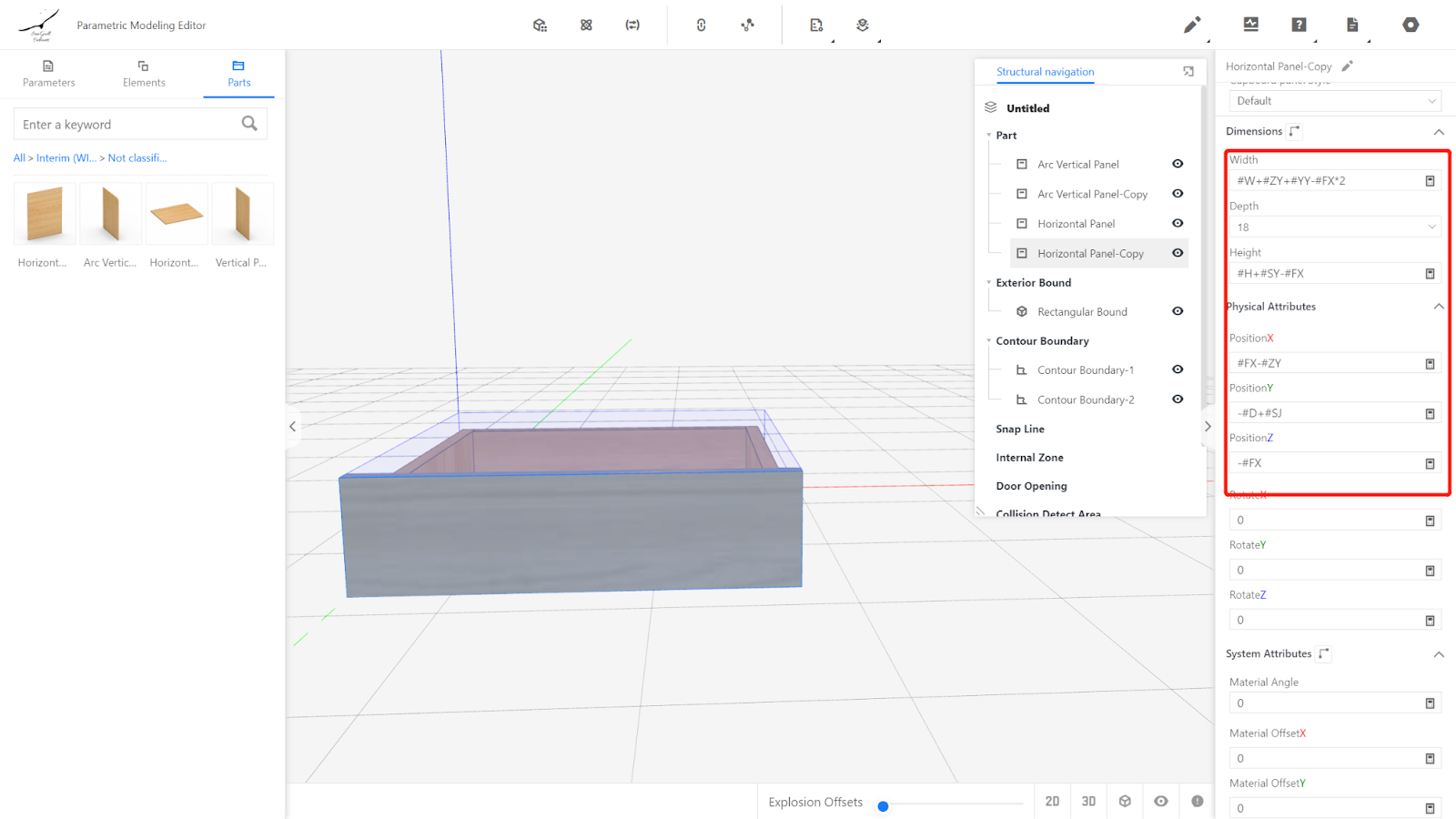Click the warning exclamation icon in bottom bar

point(1198,802)
